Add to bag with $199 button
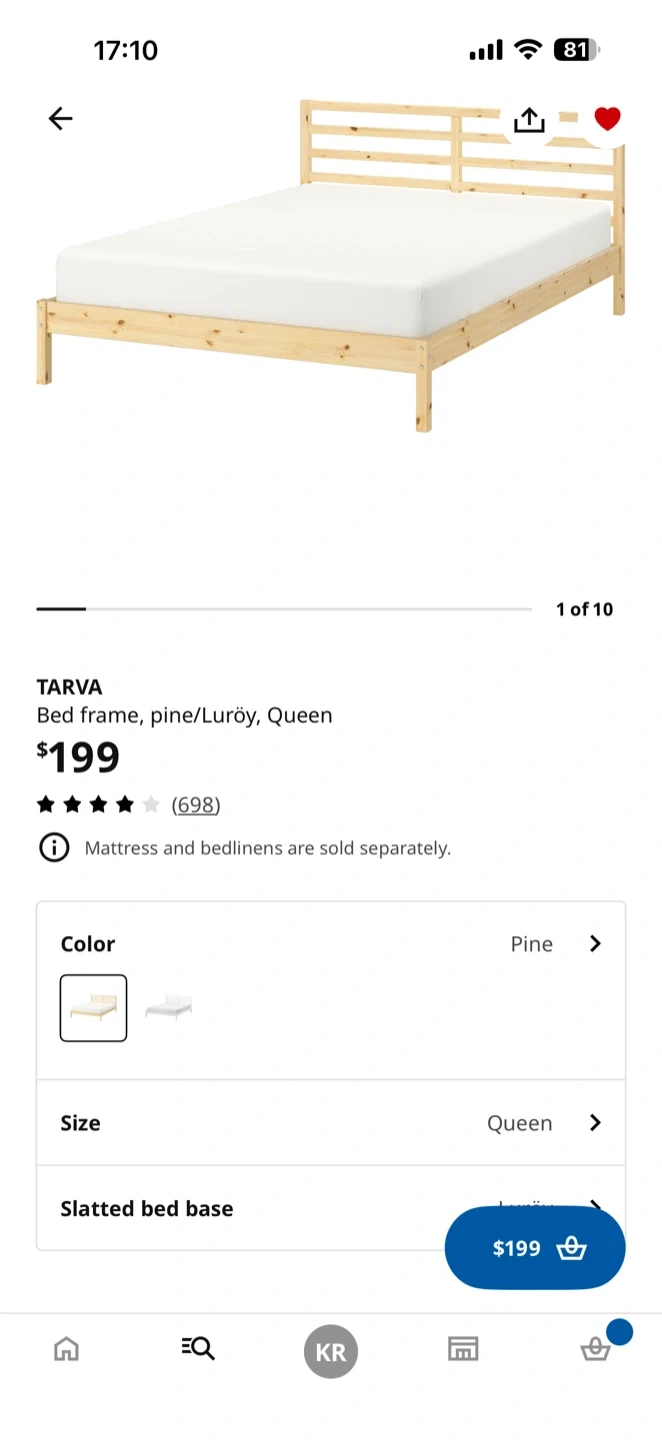The height and width of the screenshot is (1440, 662). click(535, 1248)
